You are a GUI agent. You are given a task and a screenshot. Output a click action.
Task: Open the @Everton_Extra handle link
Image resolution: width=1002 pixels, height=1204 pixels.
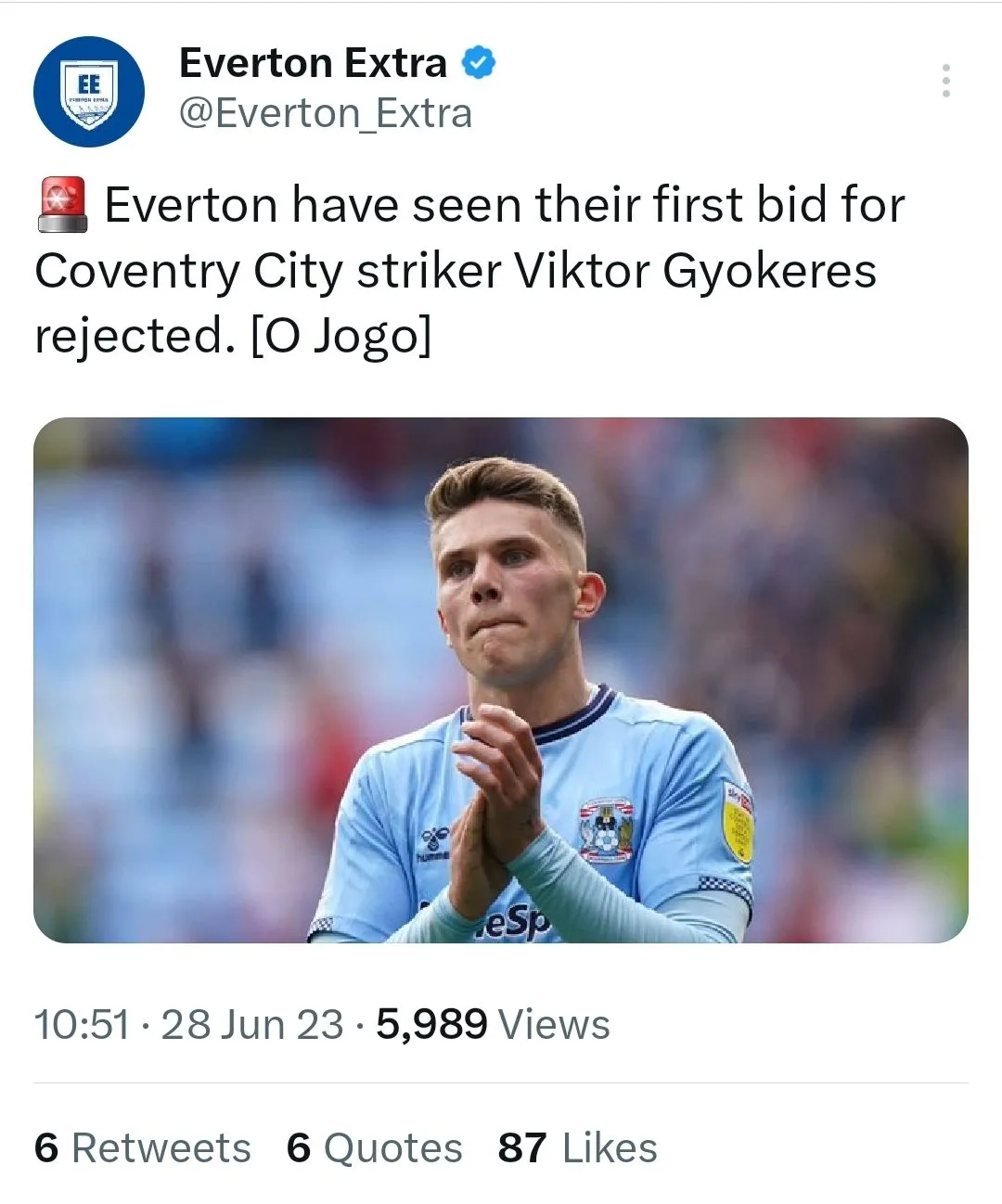pos(325,113)
